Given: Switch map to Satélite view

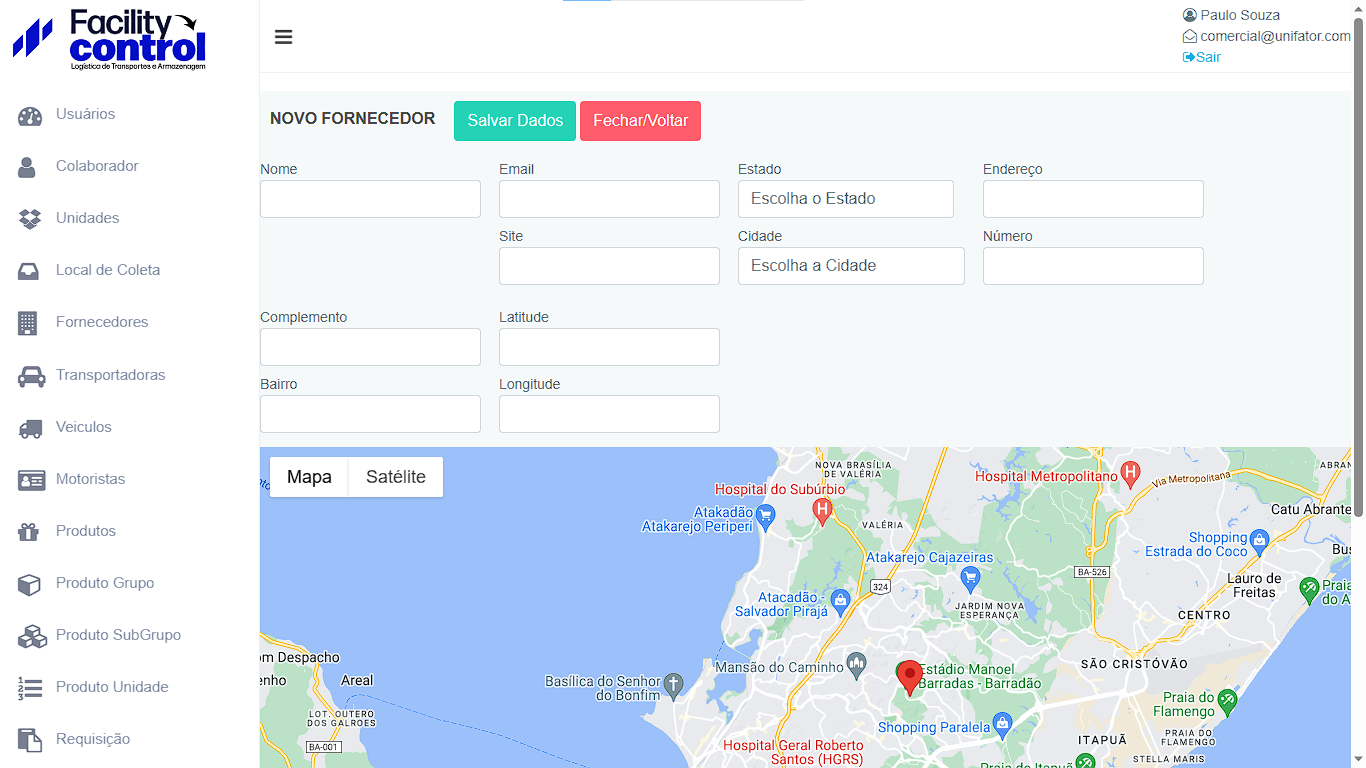Looking at the screenshot, I should 395,477.
